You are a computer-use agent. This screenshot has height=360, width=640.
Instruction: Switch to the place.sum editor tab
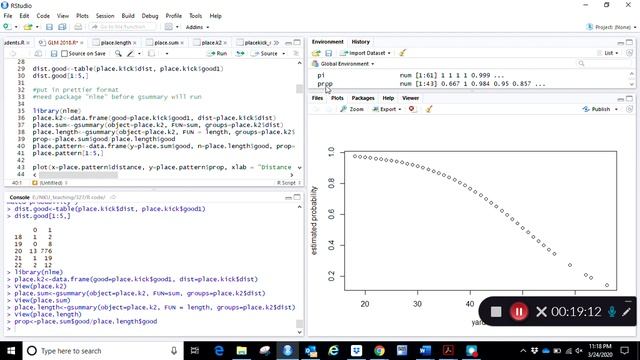click(167, 42)
